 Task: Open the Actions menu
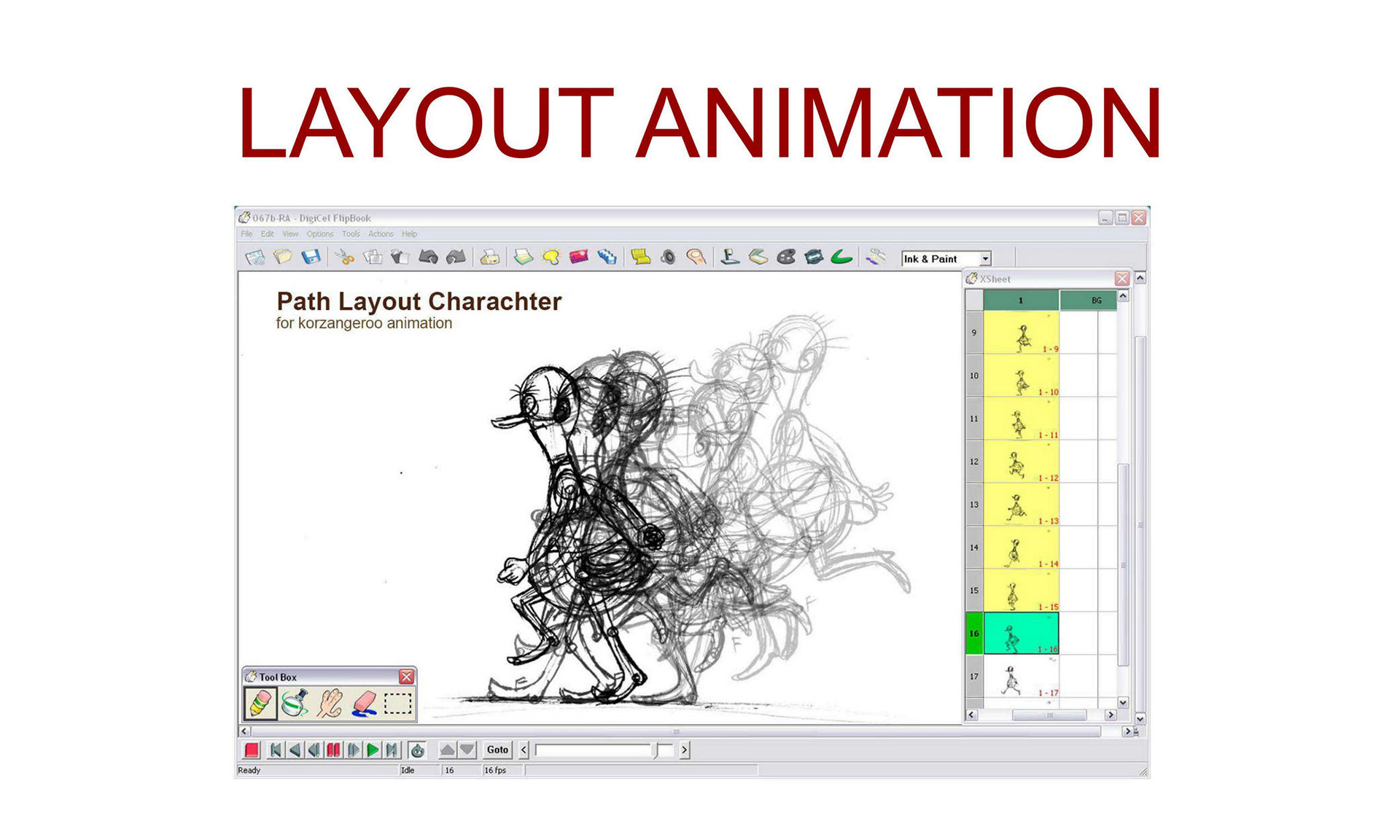381,234
